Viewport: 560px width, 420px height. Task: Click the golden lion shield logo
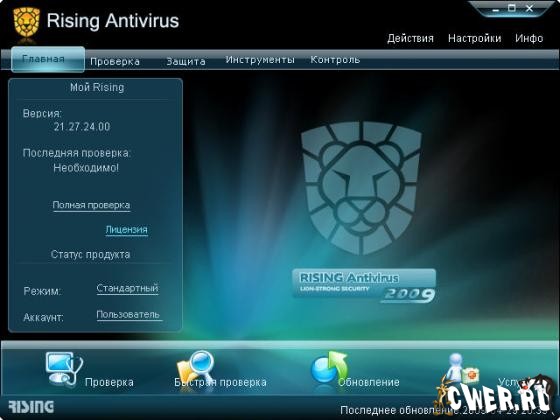click(26, 23)
